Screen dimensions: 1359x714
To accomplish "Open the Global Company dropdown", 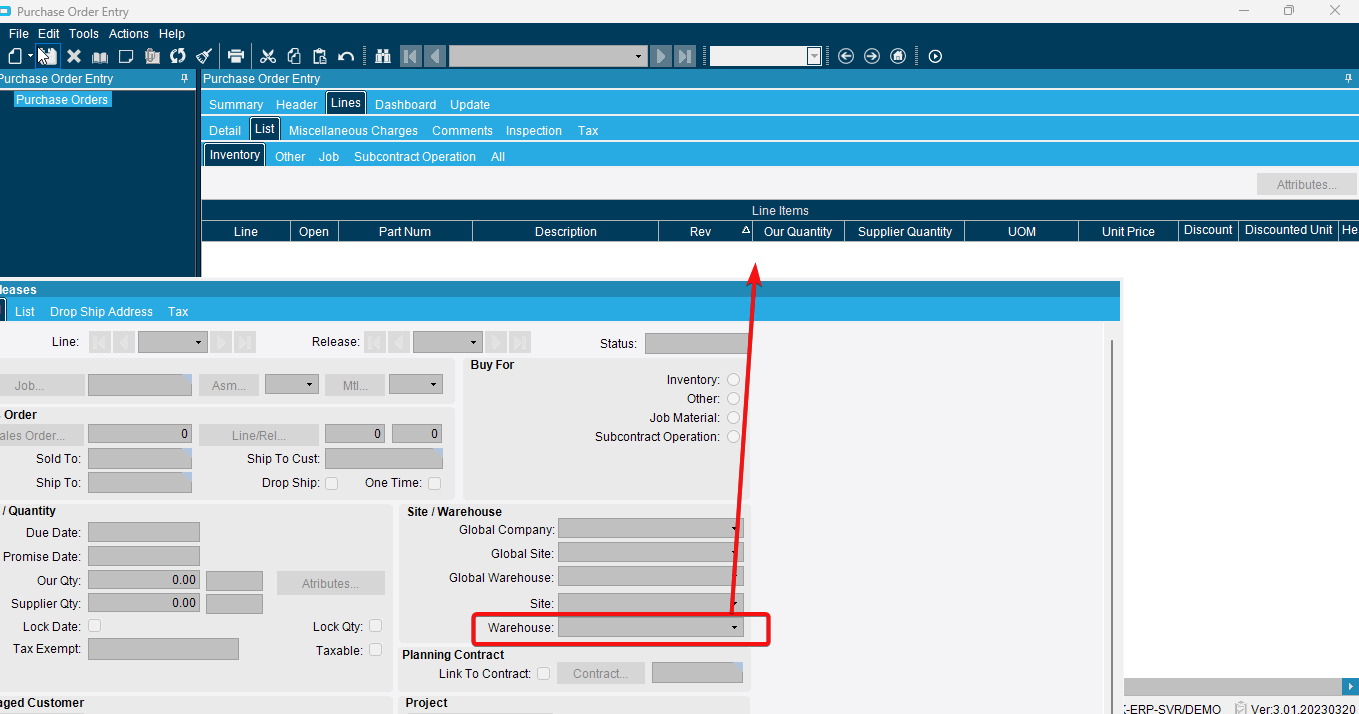I will tap(735, 529).
